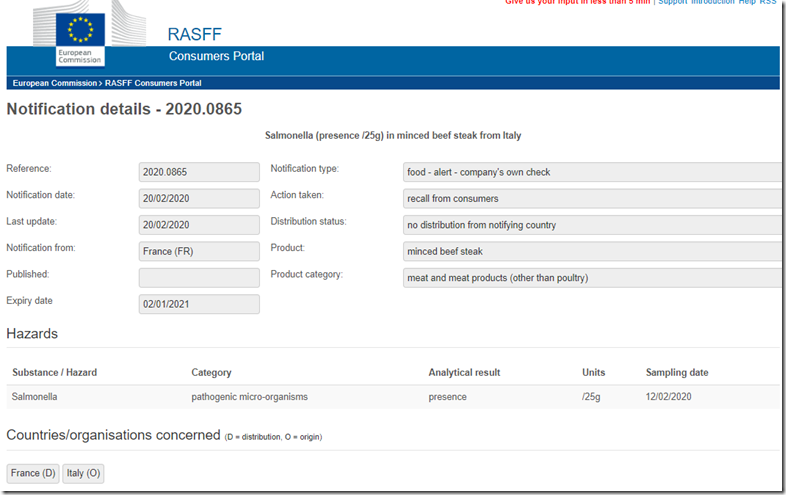Click the Notification type field
The height and width of the screenshot is (495, 786).
pyautogui.click(x=592, y=173)
